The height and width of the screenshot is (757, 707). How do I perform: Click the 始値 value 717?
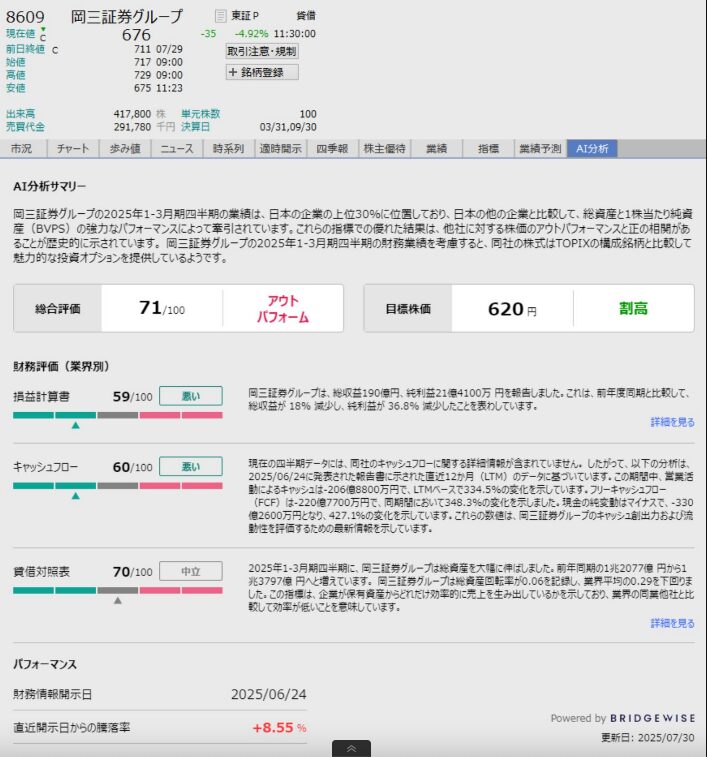point(142,62)
